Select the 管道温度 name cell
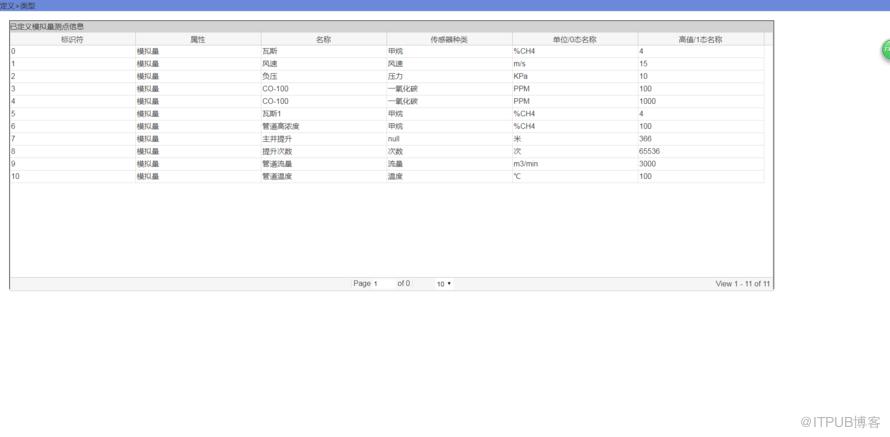 324,176
